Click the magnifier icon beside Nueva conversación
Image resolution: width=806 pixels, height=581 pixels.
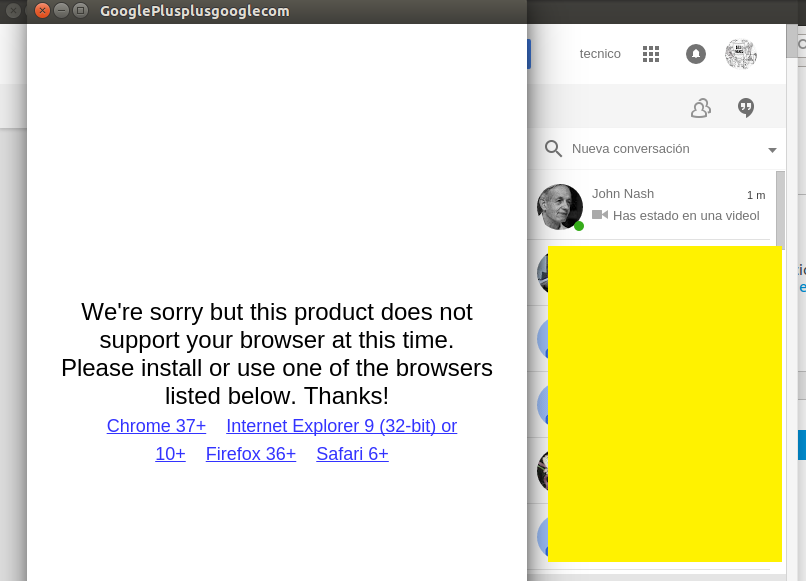[x=553, y=149]
